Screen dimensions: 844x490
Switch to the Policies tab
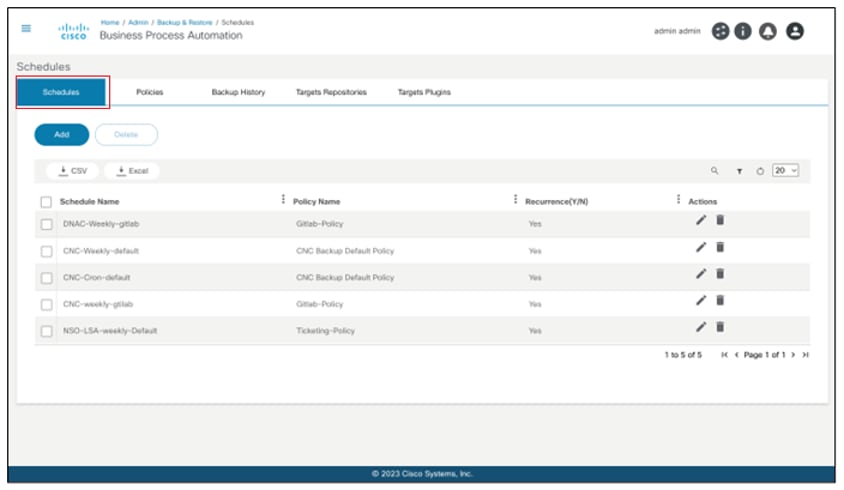[150, 92]
